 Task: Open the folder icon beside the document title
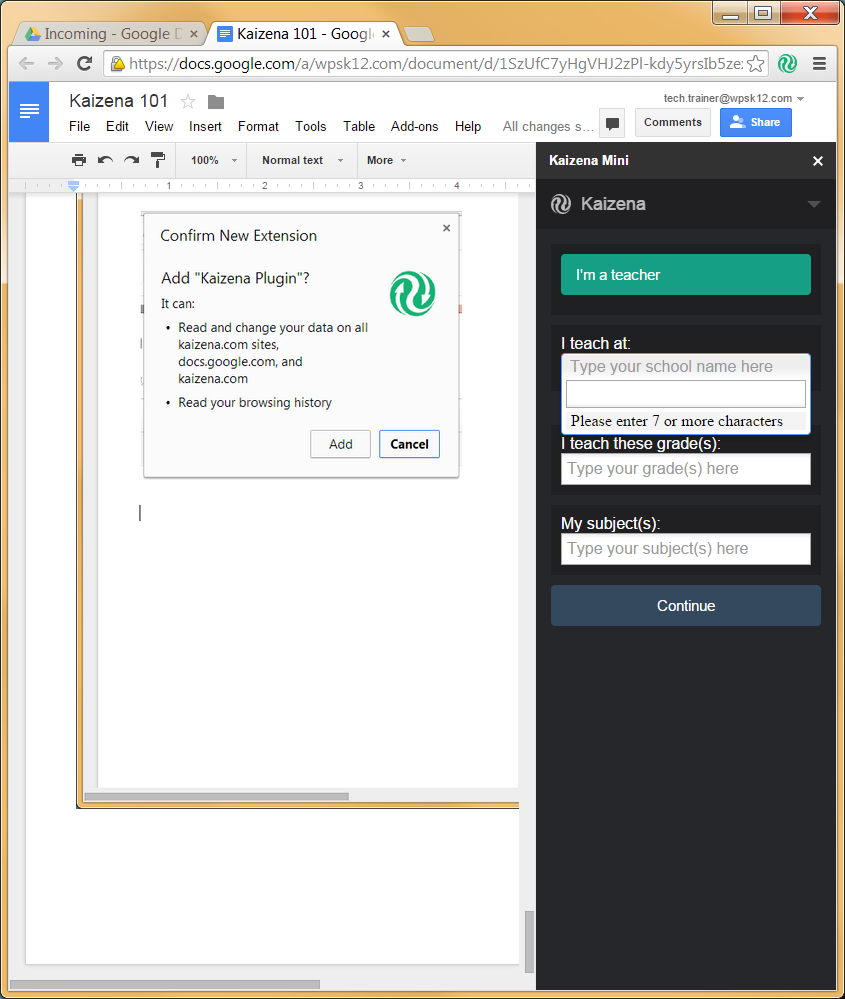[216, 101]
